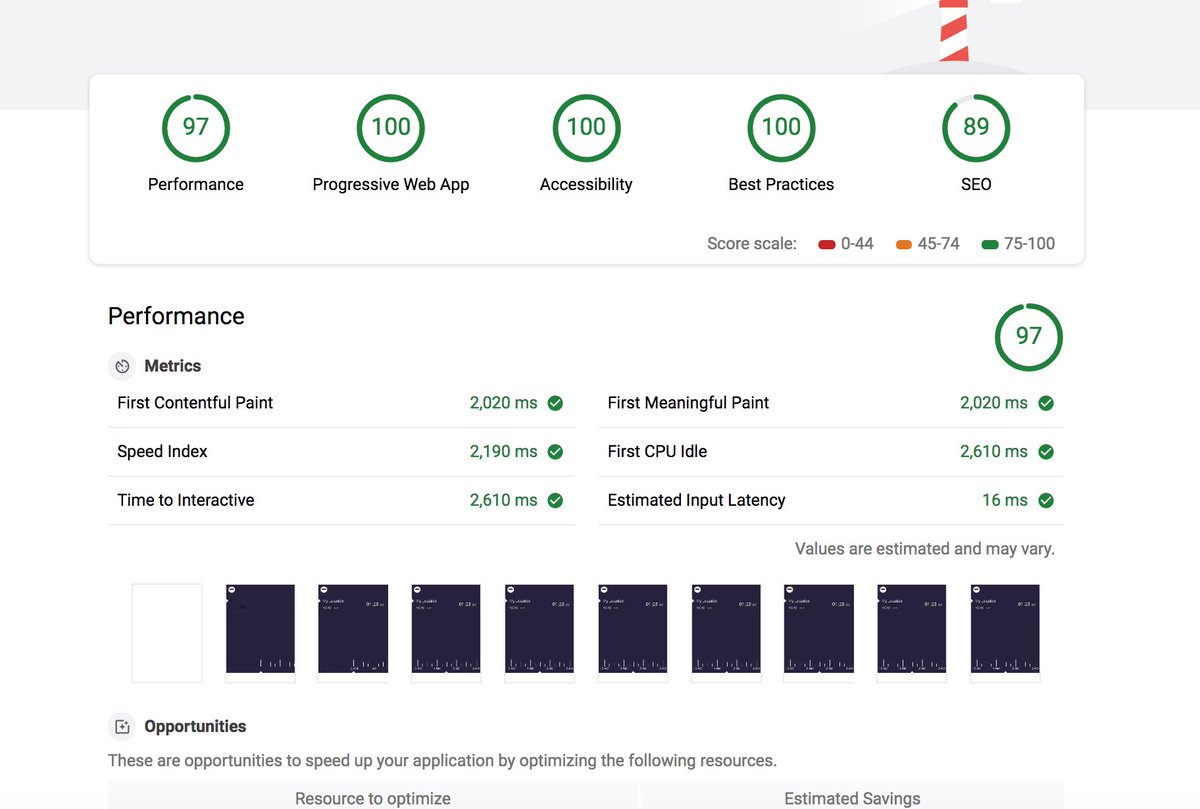The height and width of the screenshot is (809, 1200).
Task: Click the large 97 gauge beside Performance heading
Action: tap(1029, 337)
